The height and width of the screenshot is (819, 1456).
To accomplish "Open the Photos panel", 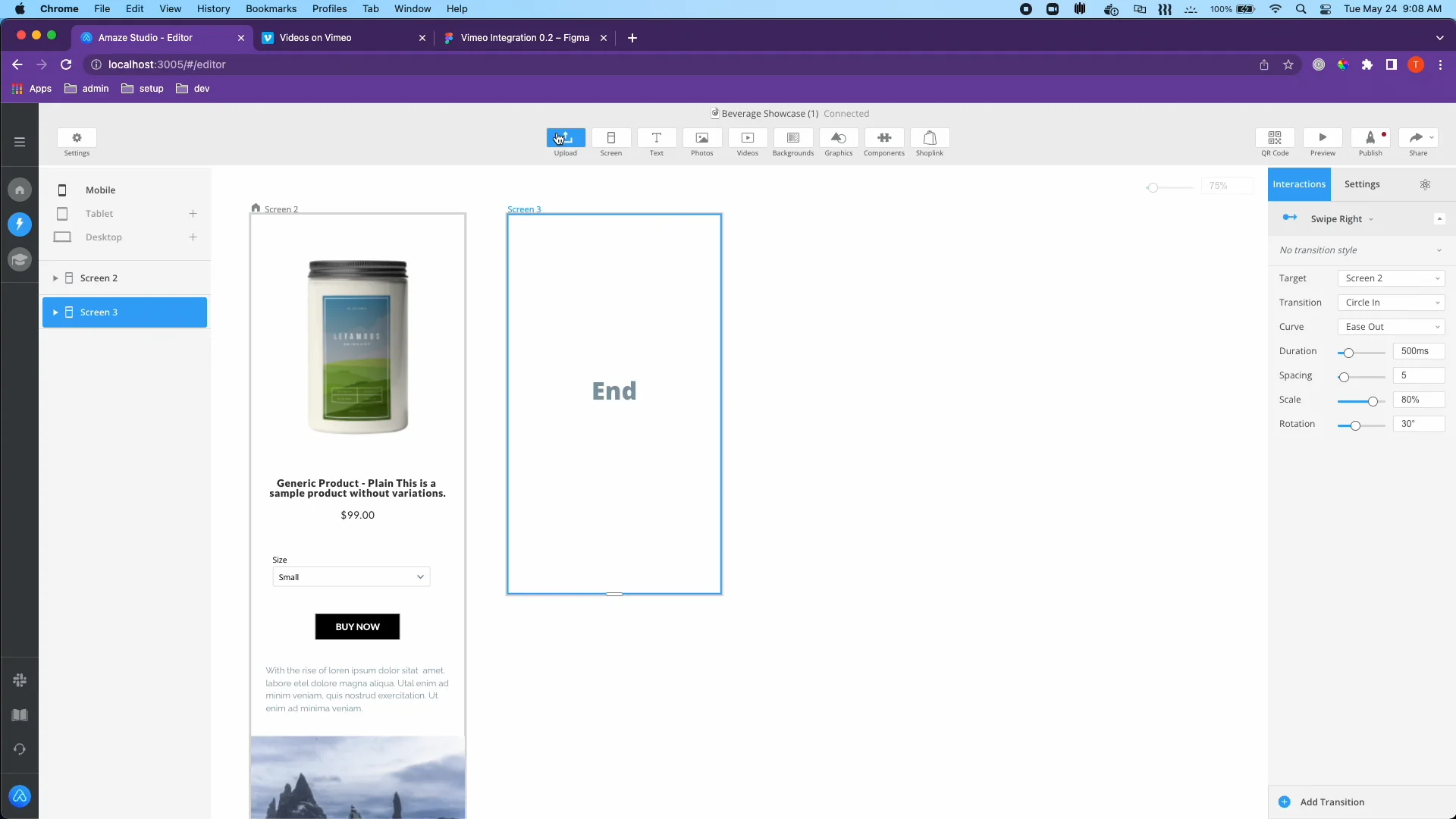I will pos(701,138).
